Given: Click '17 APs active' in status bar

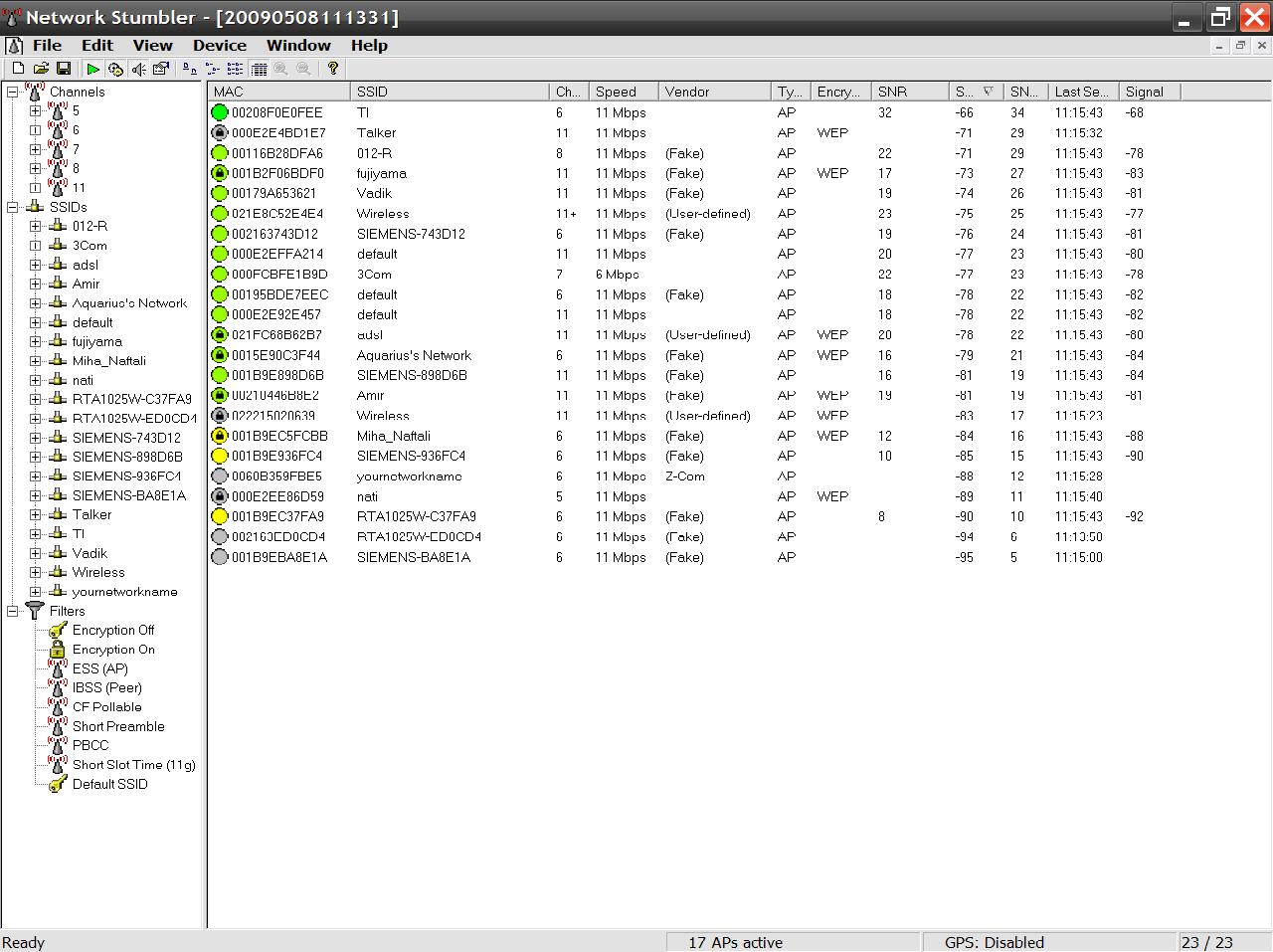Looking at the screenshot, I should point(735,942).
